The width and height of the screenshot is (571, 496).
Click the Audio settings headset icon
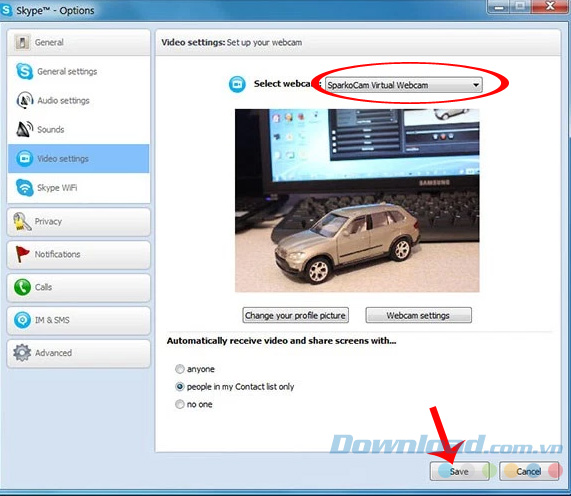point(24,100)
